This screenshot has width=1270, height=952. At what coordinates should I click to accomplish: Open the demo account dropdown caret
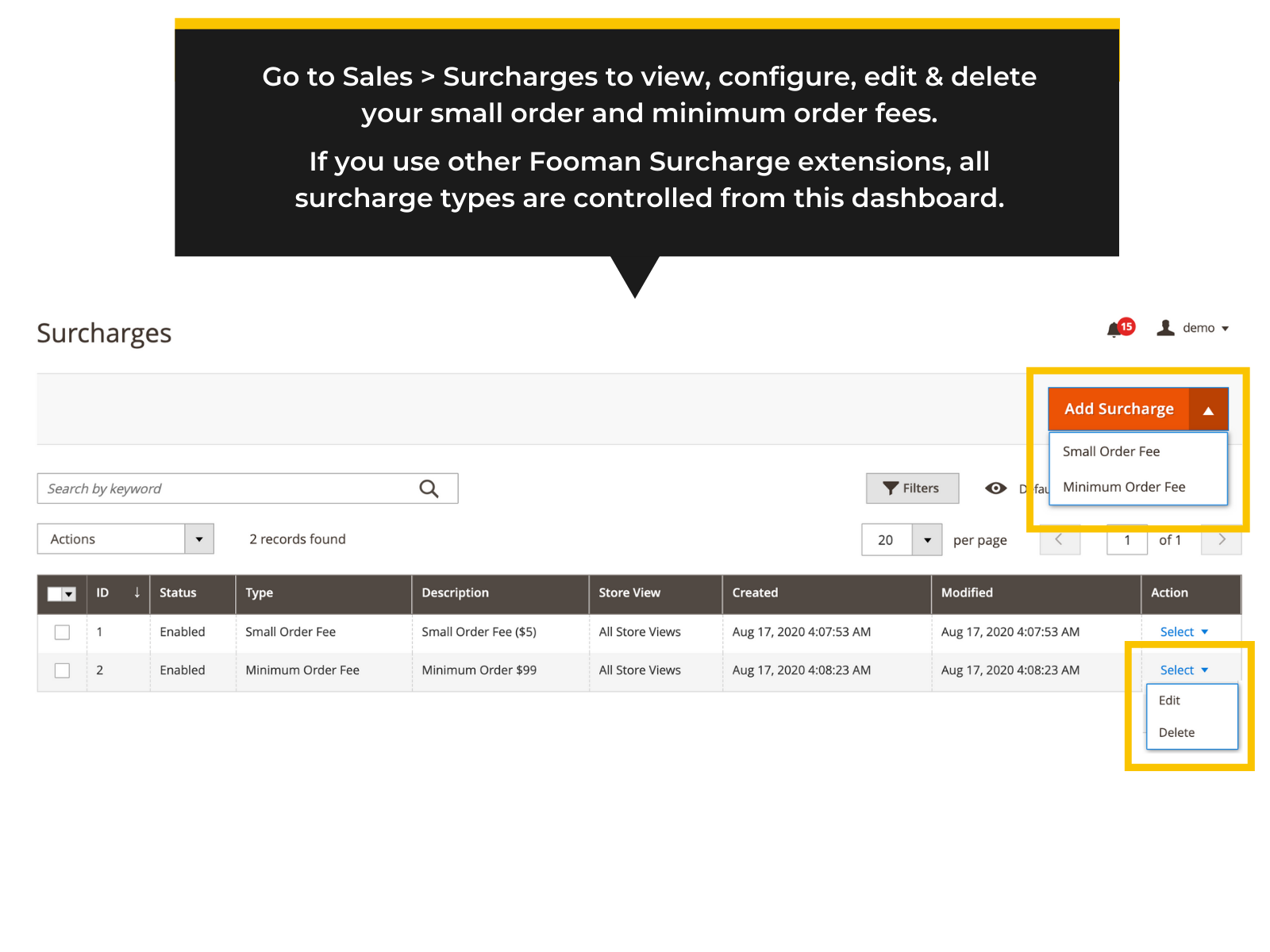pos(1226,328)
